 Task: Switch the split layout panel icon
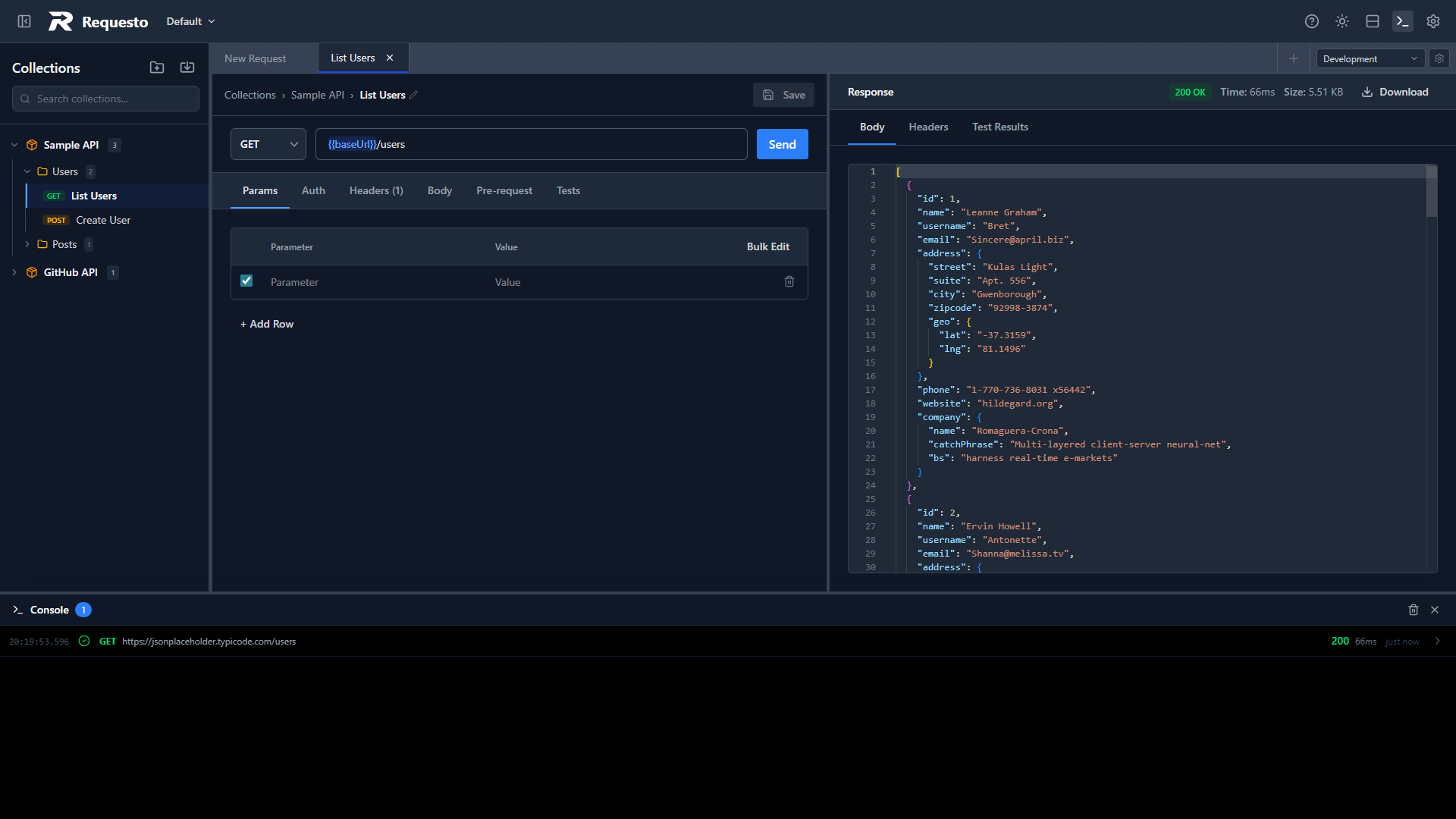[1373, 21]
